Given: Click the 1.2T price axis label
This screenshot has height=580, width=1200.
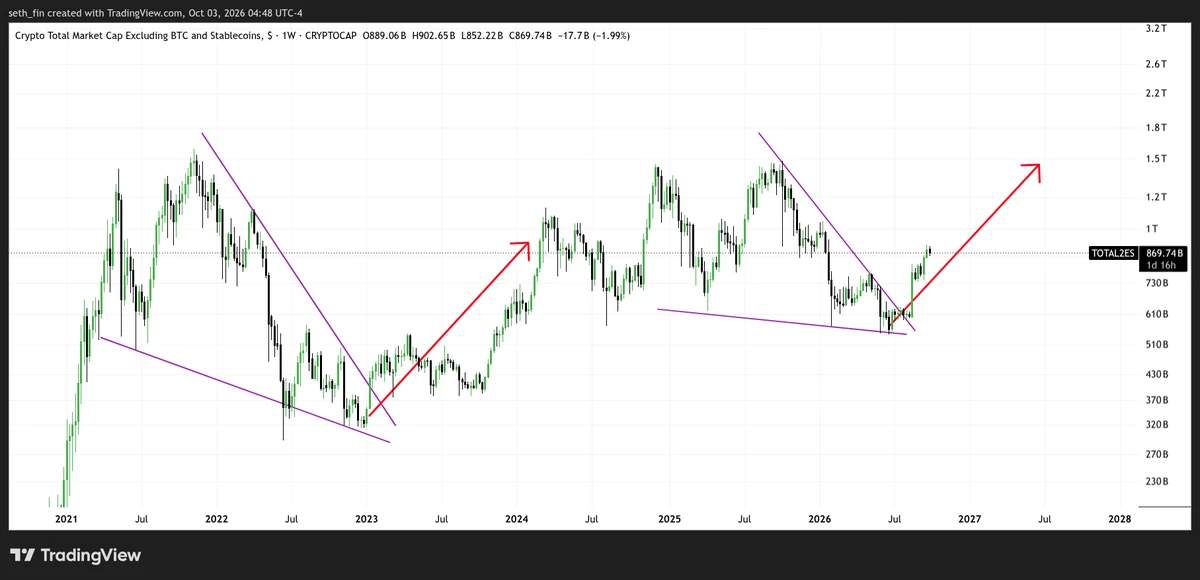Looking at the screenshot, I should [x=1156, y=197].
